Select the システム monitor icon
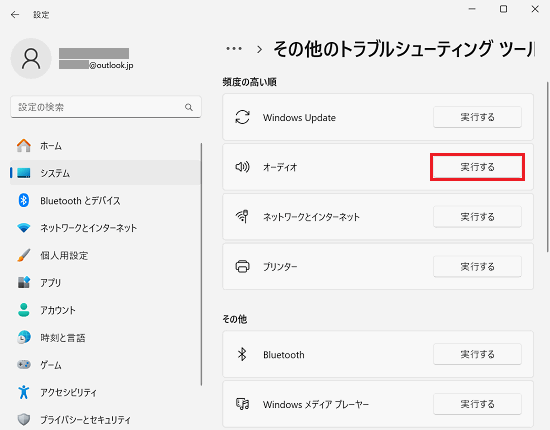 coord(24,173)
